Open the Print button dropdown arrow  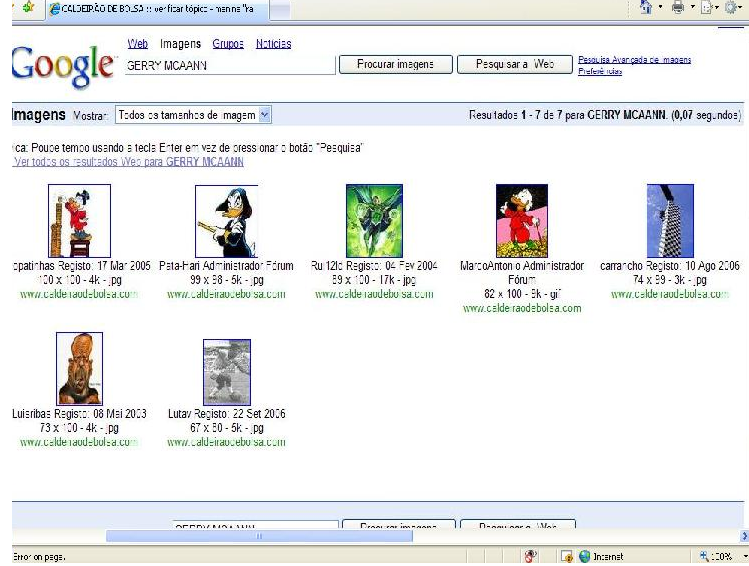tap(693, 7)
